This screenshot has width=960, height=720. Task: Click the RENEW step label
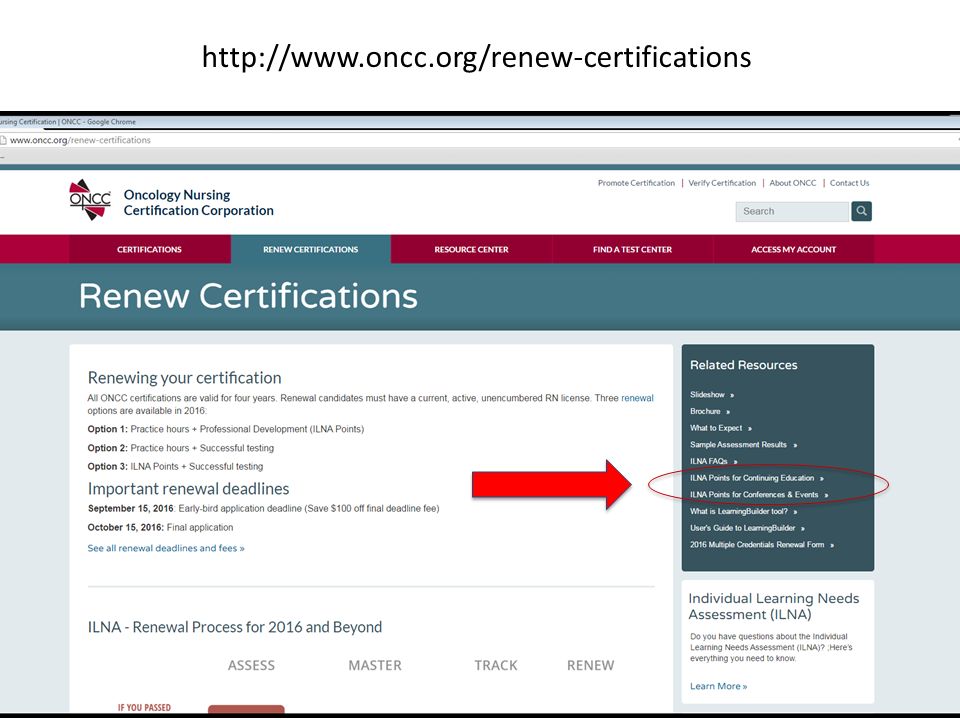(x=590, y=666)
